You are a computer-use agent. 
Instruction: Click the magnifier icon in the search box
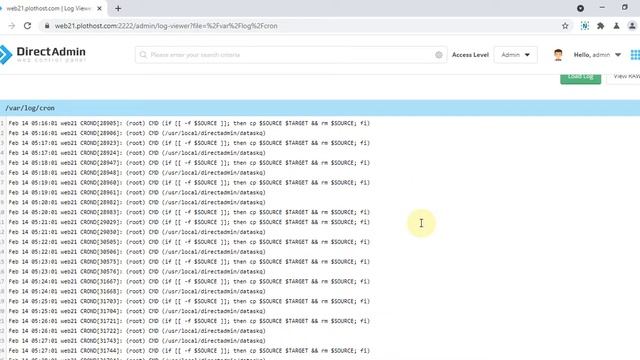pos(143,55)
